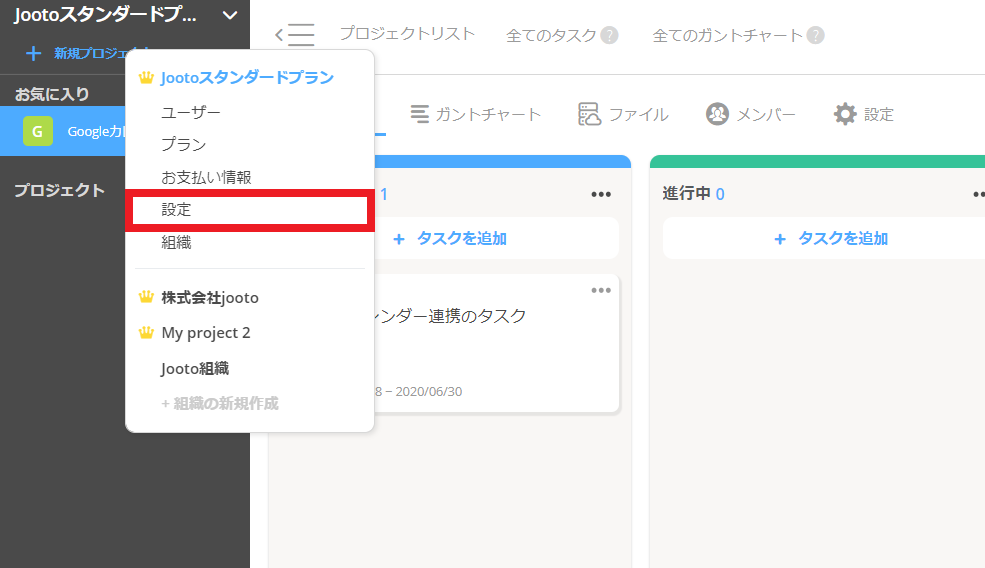Click the crown icon beside 株式会社jooto
This screenshot has height=568, width=985.
(146, 297)
